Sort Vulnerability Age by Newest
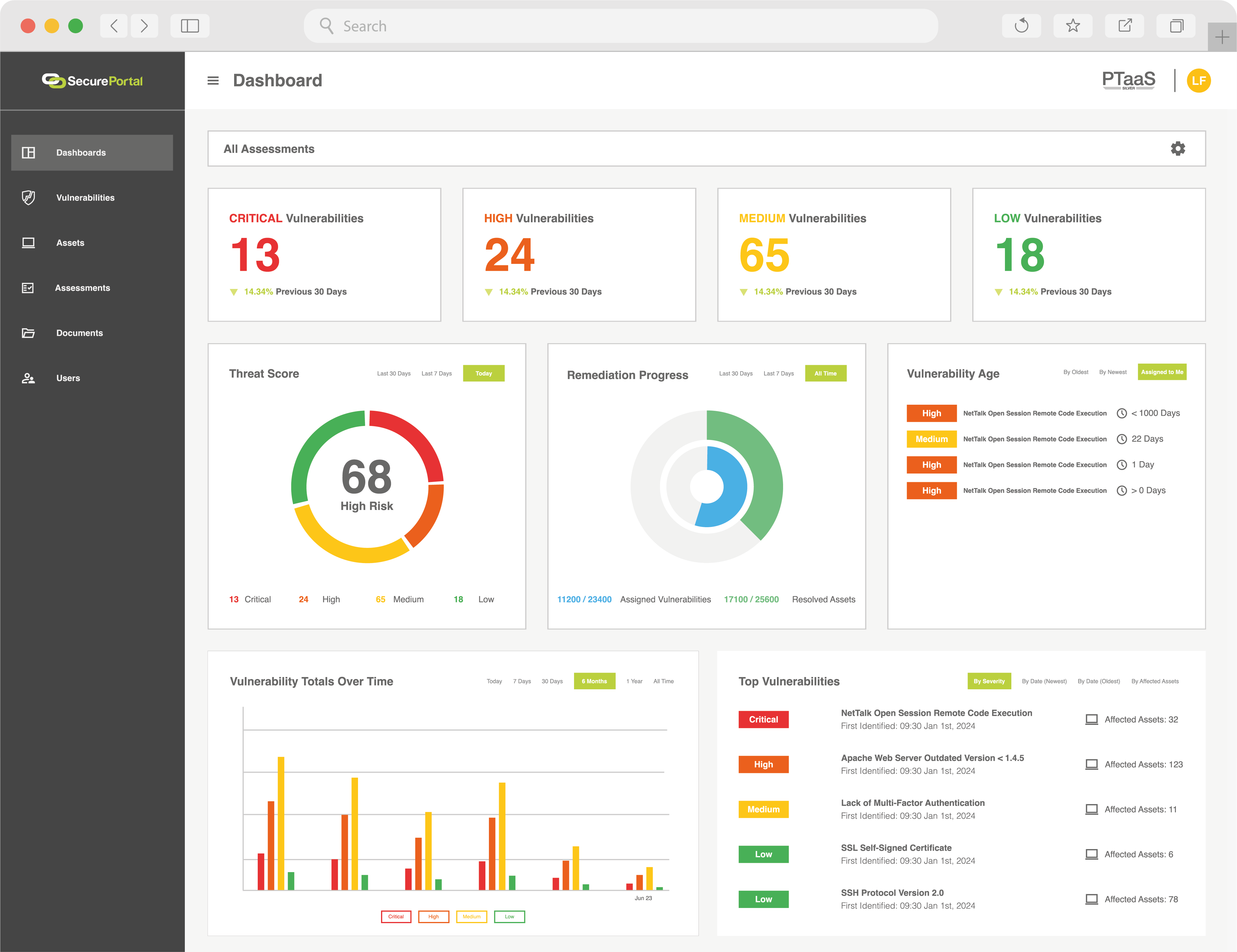This screenshot has width=1237, height=952. 1113,372
